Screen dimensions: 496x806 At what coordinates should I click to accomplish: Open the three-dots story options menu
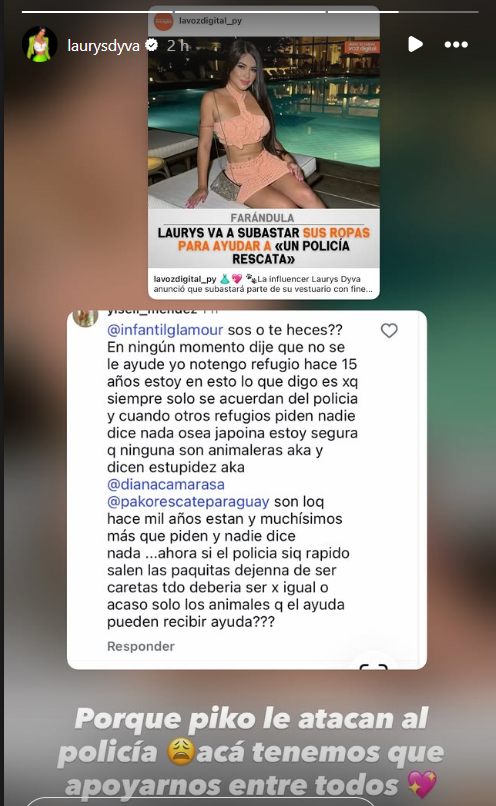click(456, 45)
